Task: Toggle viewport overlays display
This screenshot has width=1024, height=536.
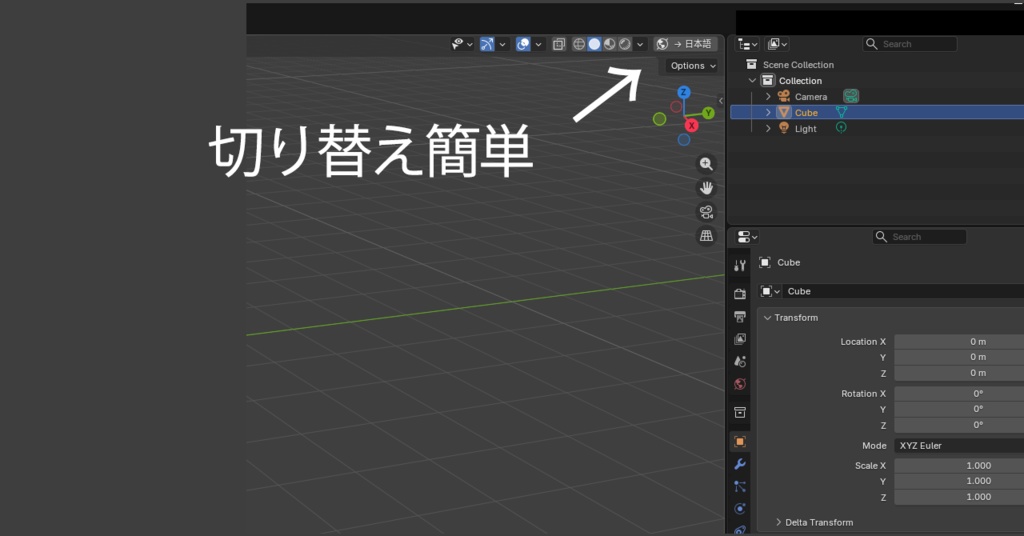Action: pos(523,44)
